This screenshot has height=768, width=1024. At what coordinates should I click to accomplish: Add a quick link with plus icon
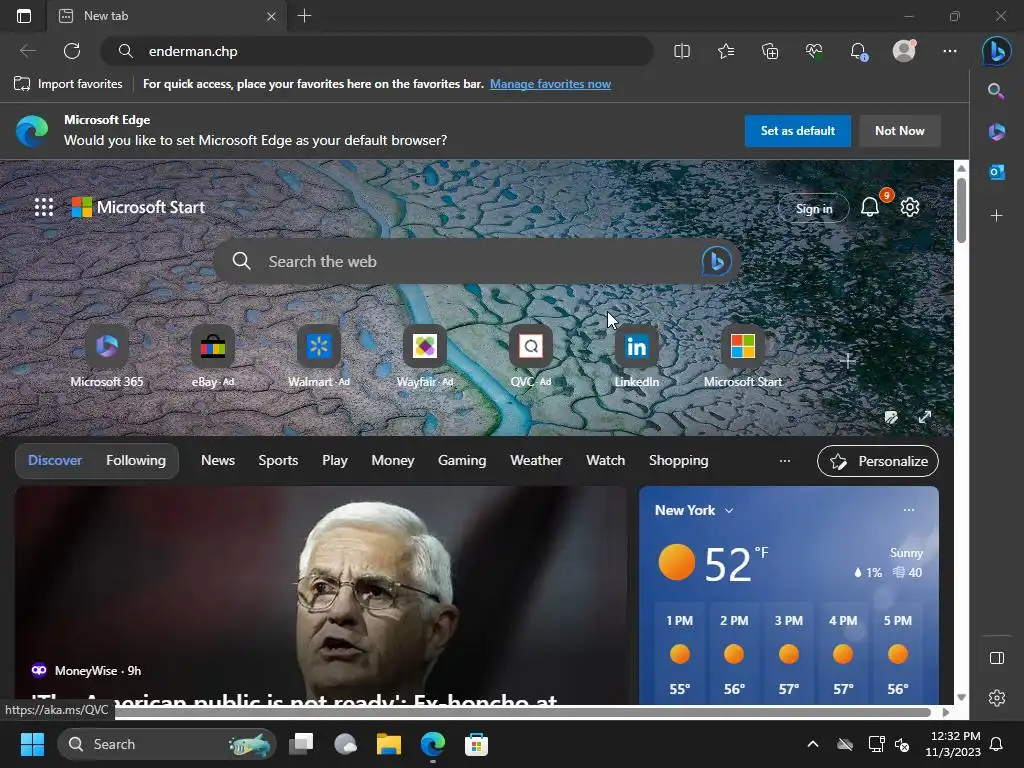tap(848, 360)
